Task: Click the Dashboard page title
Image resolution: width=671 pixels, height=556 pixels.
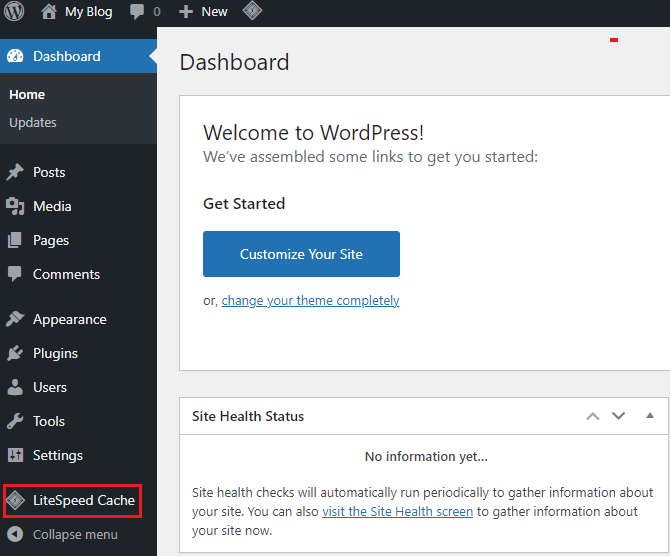Action: [x=234, y=62]
